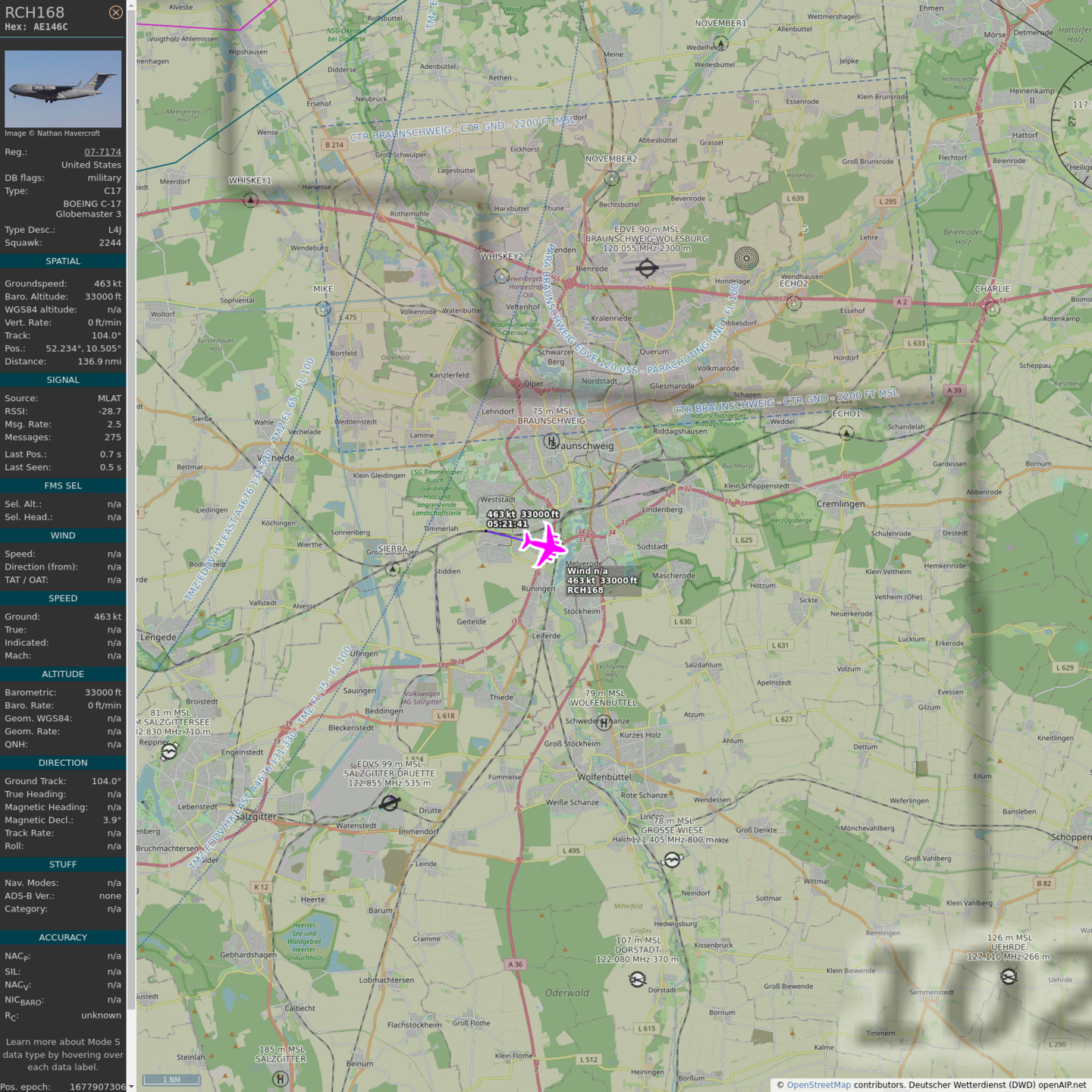Screen dimensions: 1092x1092
Task: Click the magenta RCH168 aircraft icon
Action: coord(544,545)
